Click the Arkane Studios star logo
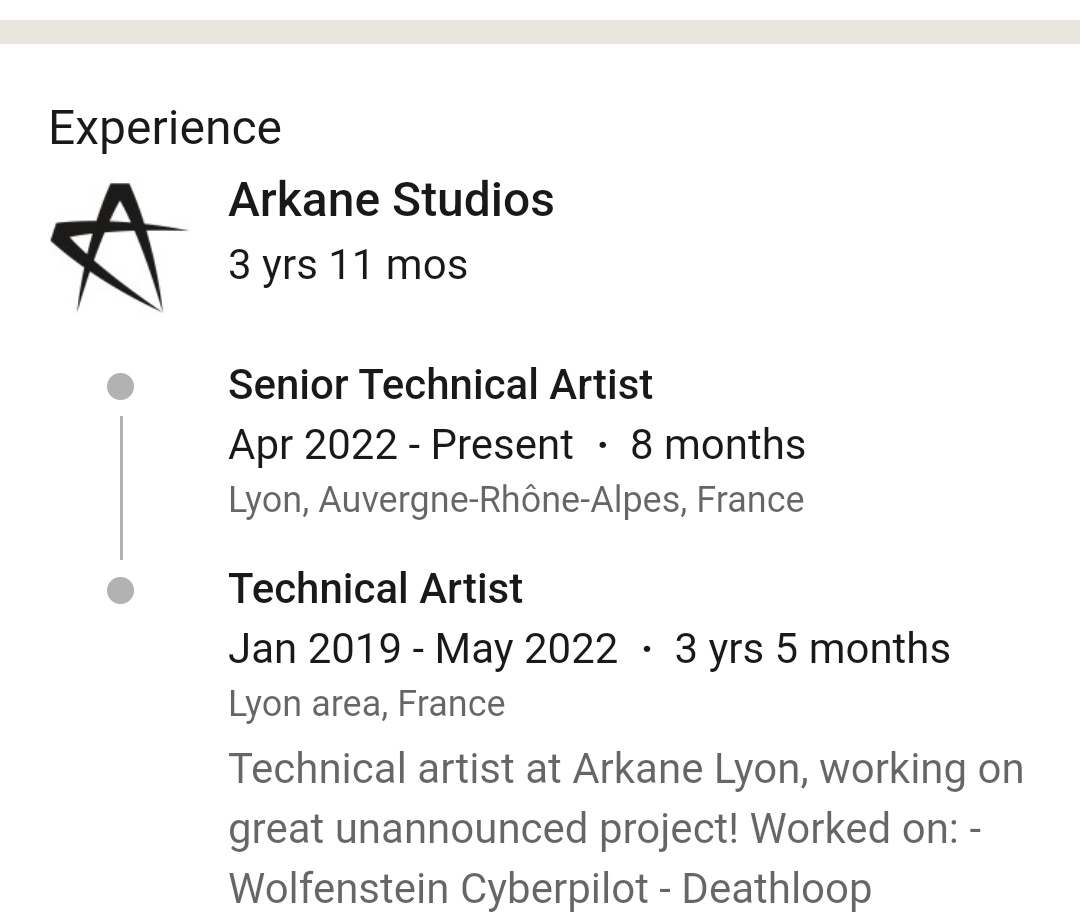 coord(118,247)
